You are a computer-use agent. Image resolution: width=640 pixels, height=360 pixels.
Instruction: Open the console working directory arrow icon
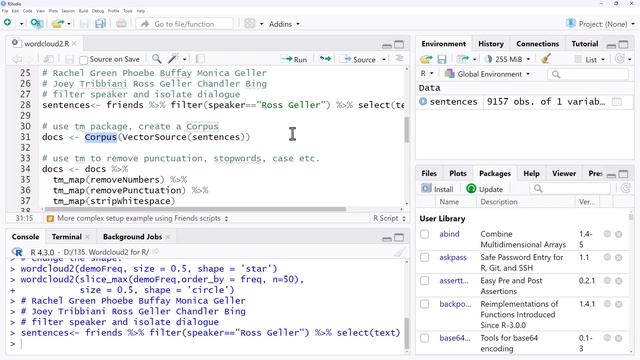click(x=155, y=252)
